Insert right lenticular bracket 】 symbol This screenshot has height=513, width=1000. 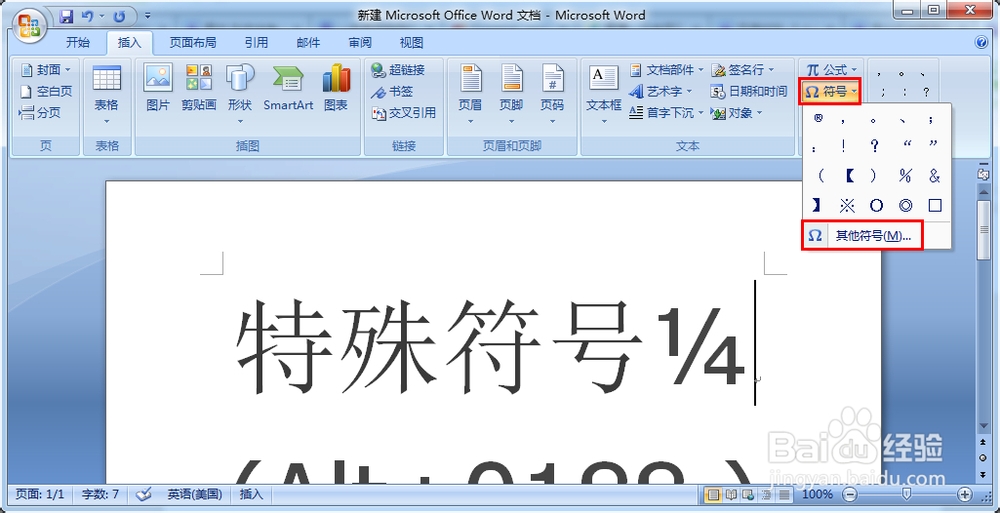[x=817, y=205]
